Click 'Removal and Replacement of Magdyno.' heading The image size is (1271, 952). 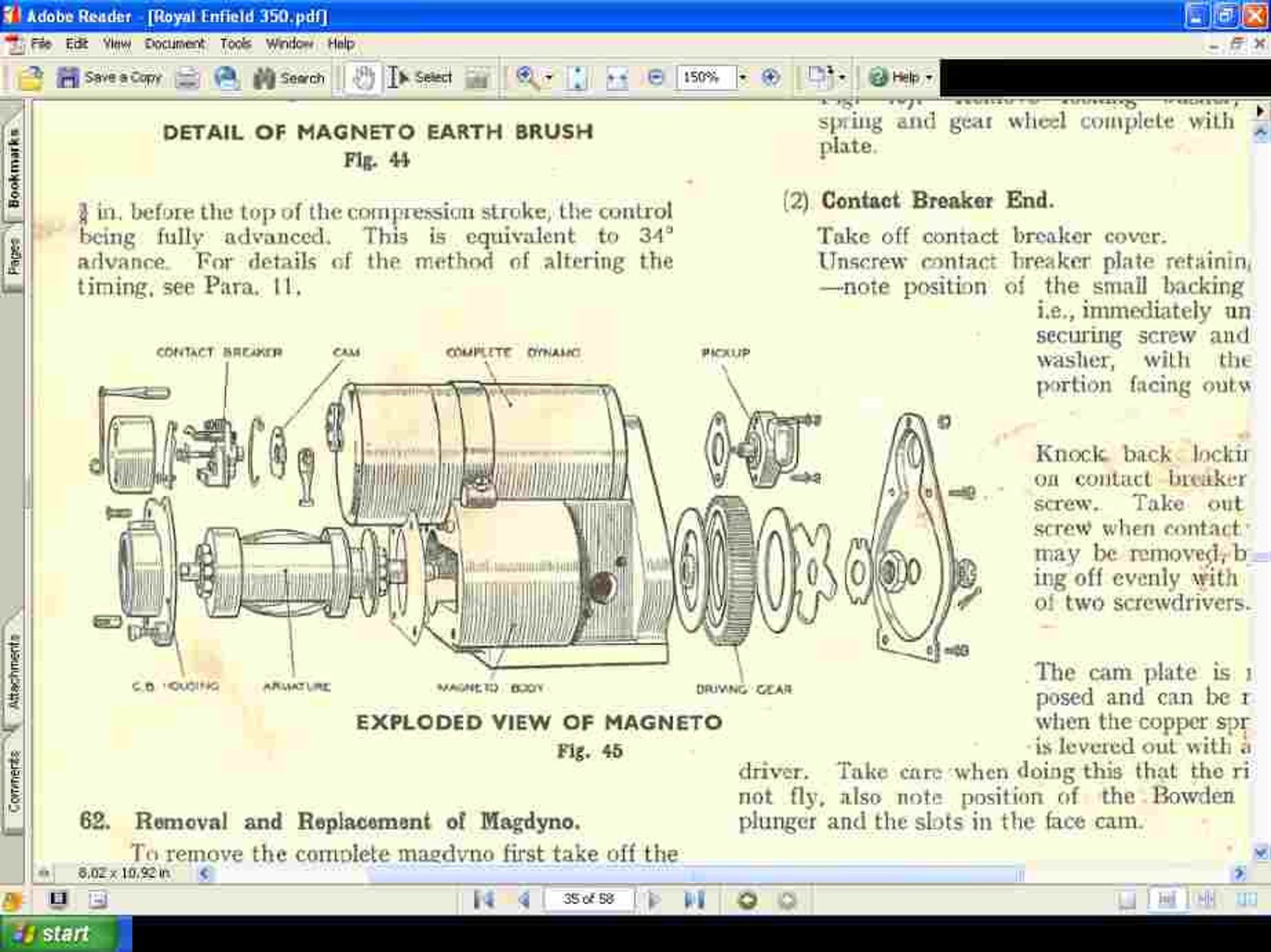pyautogui.click(x=357, y=822)
